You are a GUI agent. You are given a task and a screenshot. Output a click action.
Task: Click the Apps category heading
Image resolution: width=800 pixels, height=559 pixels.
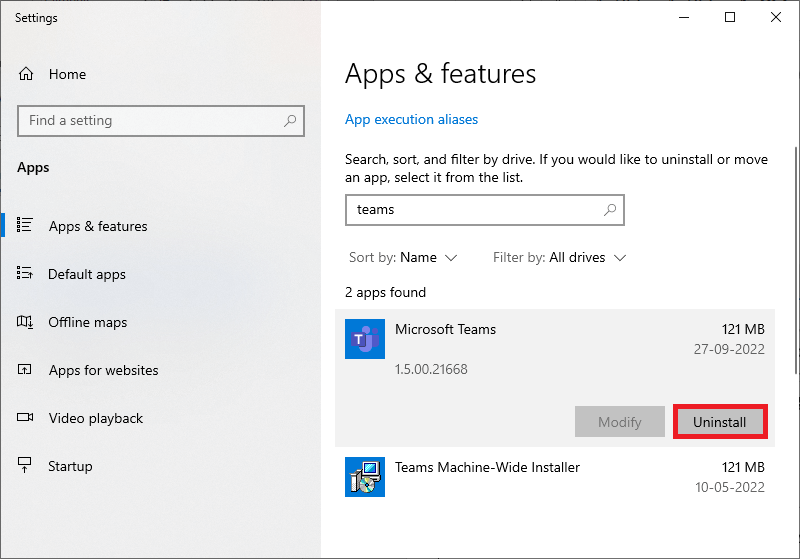click(33, 168)
